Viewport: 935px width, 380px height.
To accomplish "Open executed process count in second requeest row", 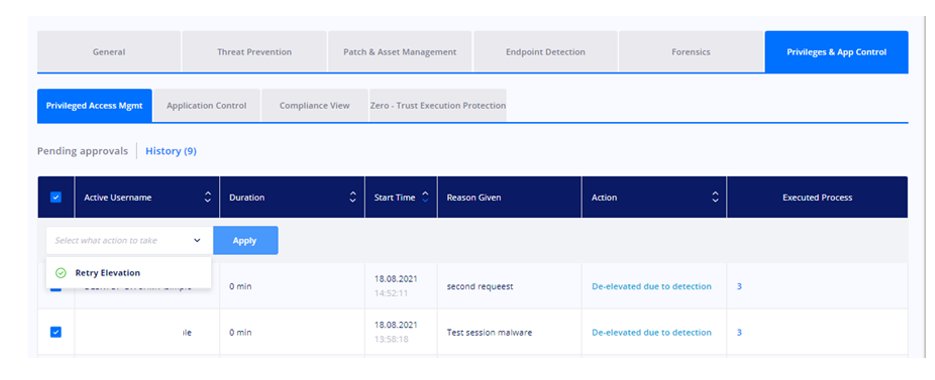I will (x=739, y=286).
